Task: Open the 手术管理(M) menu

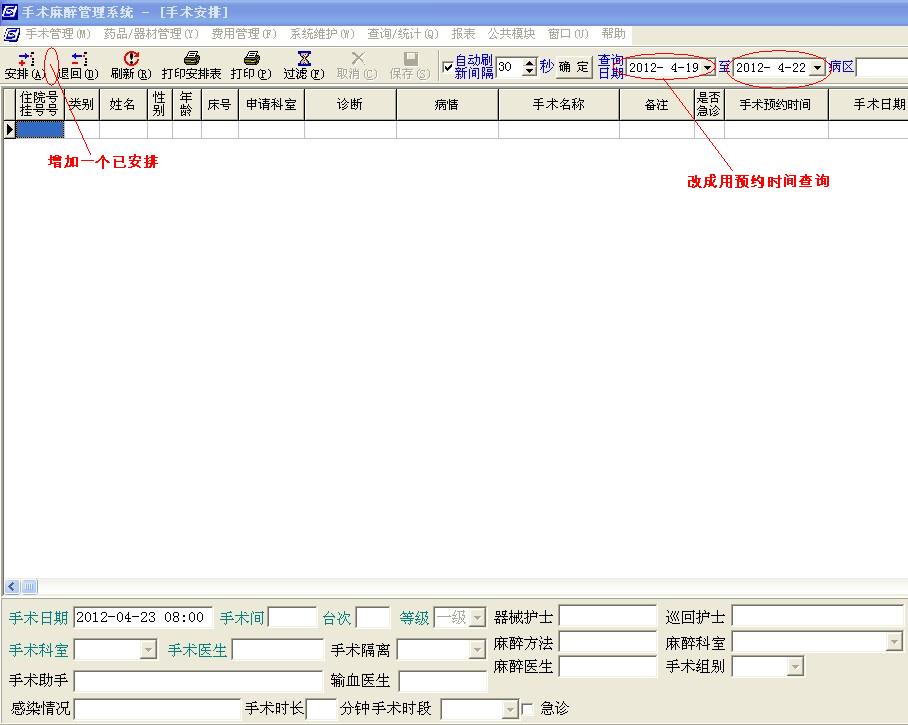Action: point(58,34)
